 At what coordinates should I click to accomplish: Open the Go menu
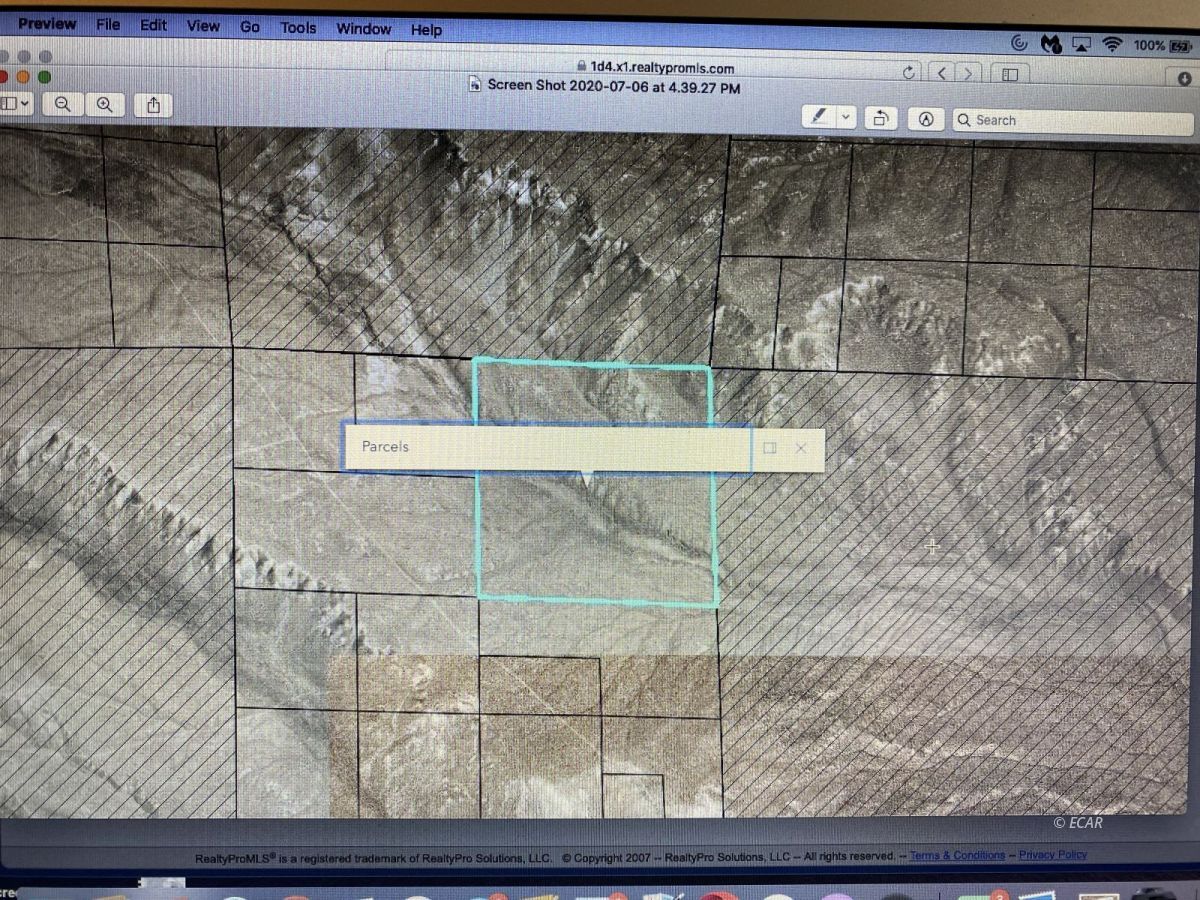[x=250, y=27]
